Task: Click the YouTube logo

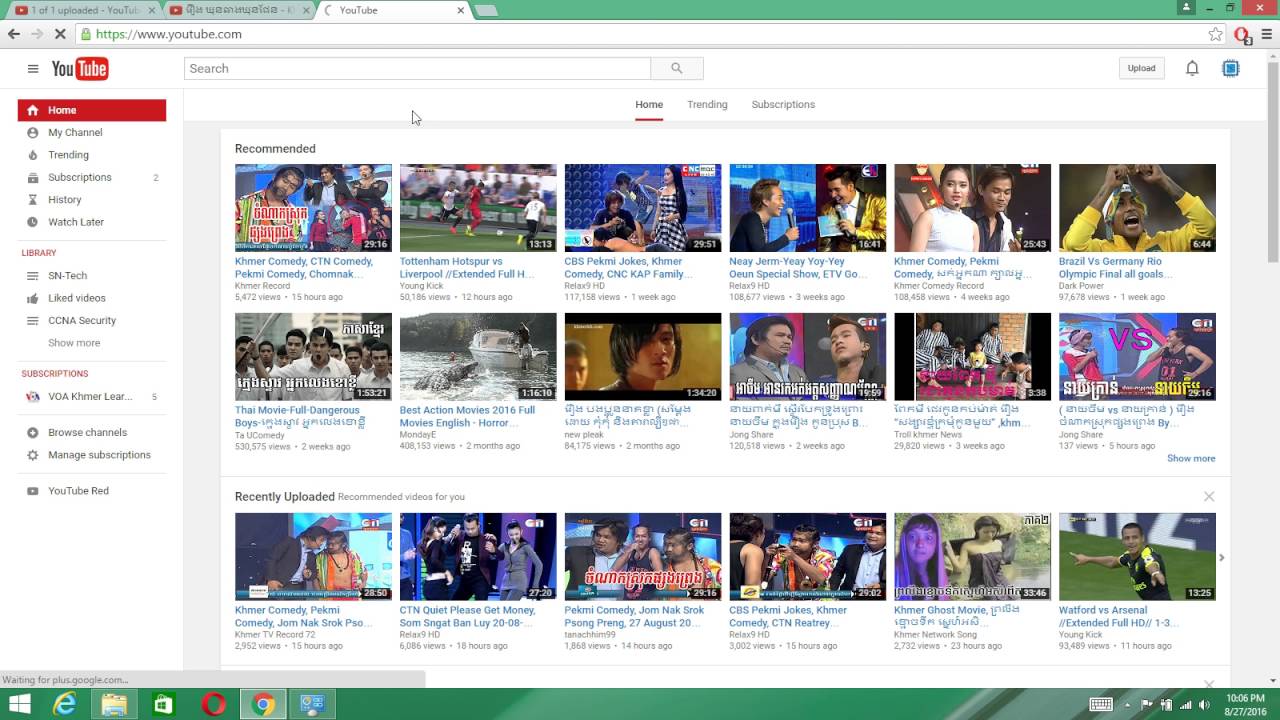Action: [80, 69]
